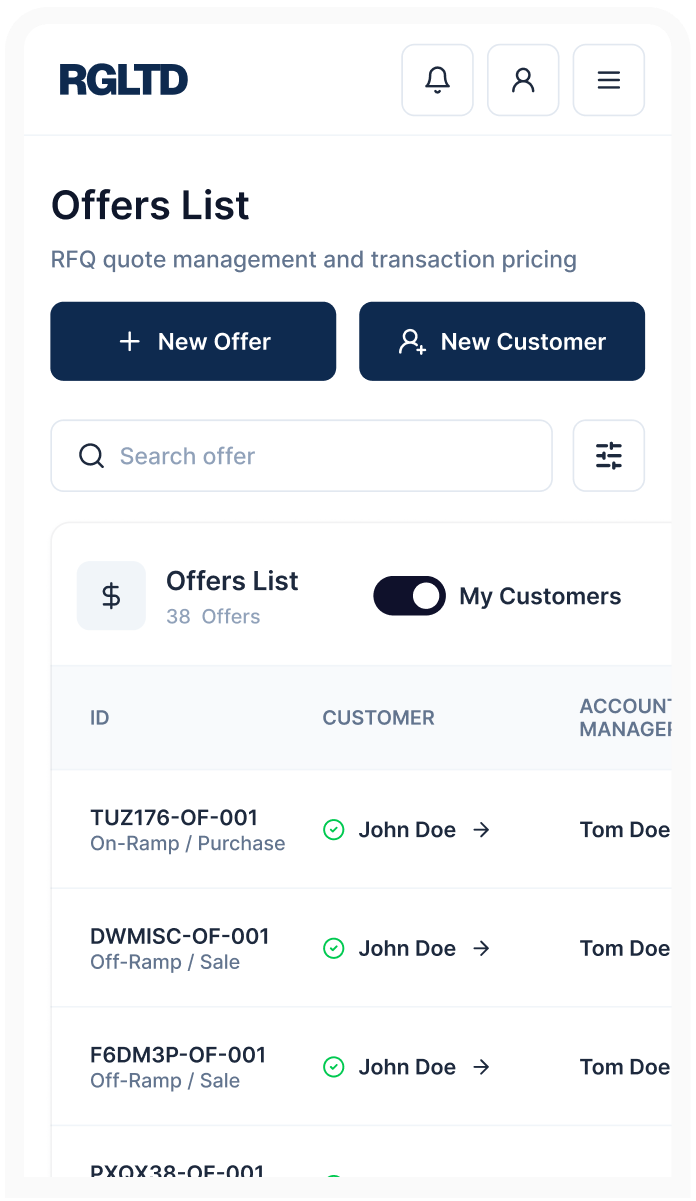This screenshot has width=696, height=1201.
Task: Focus the Search offer input field
Action: (301, 456)
